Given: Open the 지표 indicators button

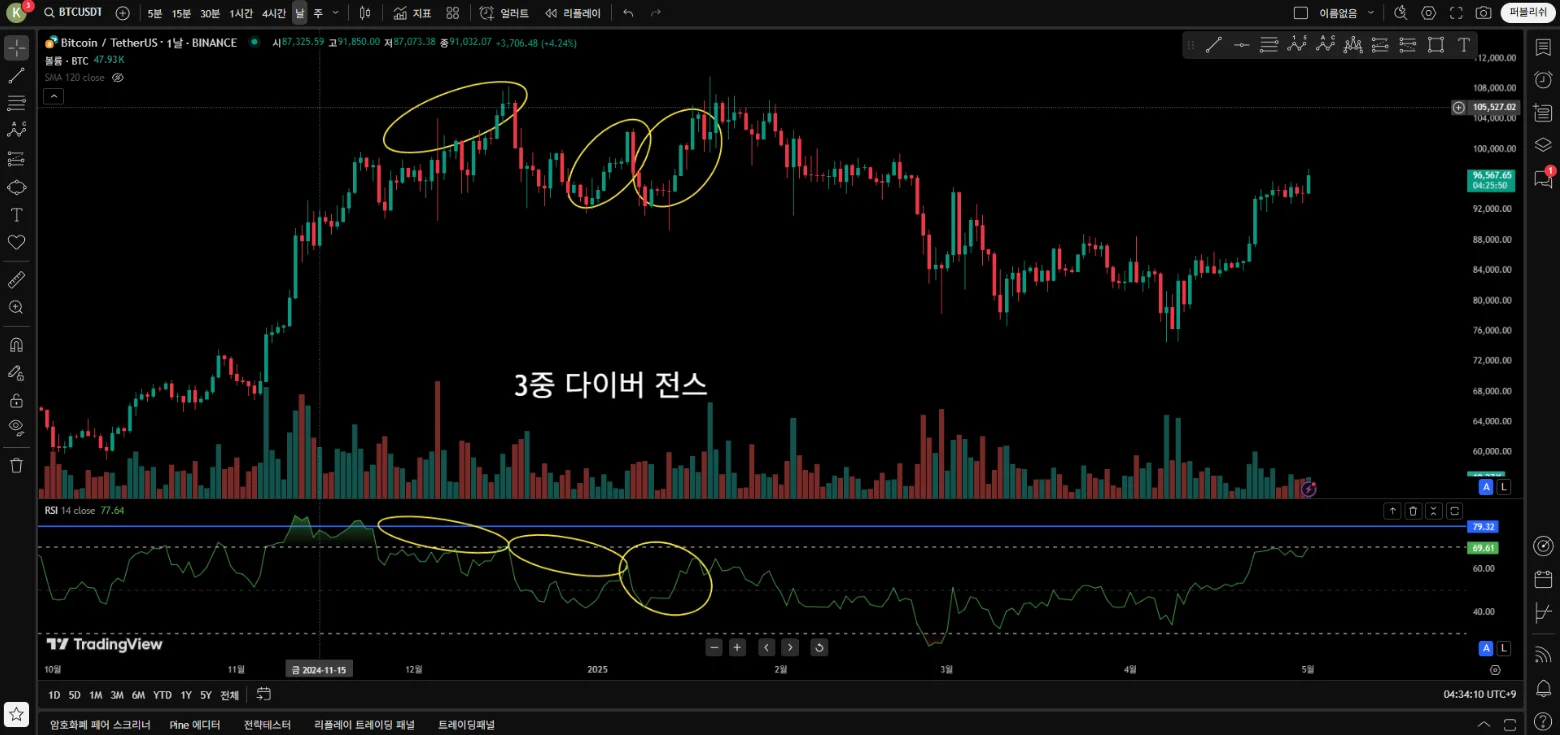Looking at the screenshot, I should pyautogui.click(x=412, y=13).
